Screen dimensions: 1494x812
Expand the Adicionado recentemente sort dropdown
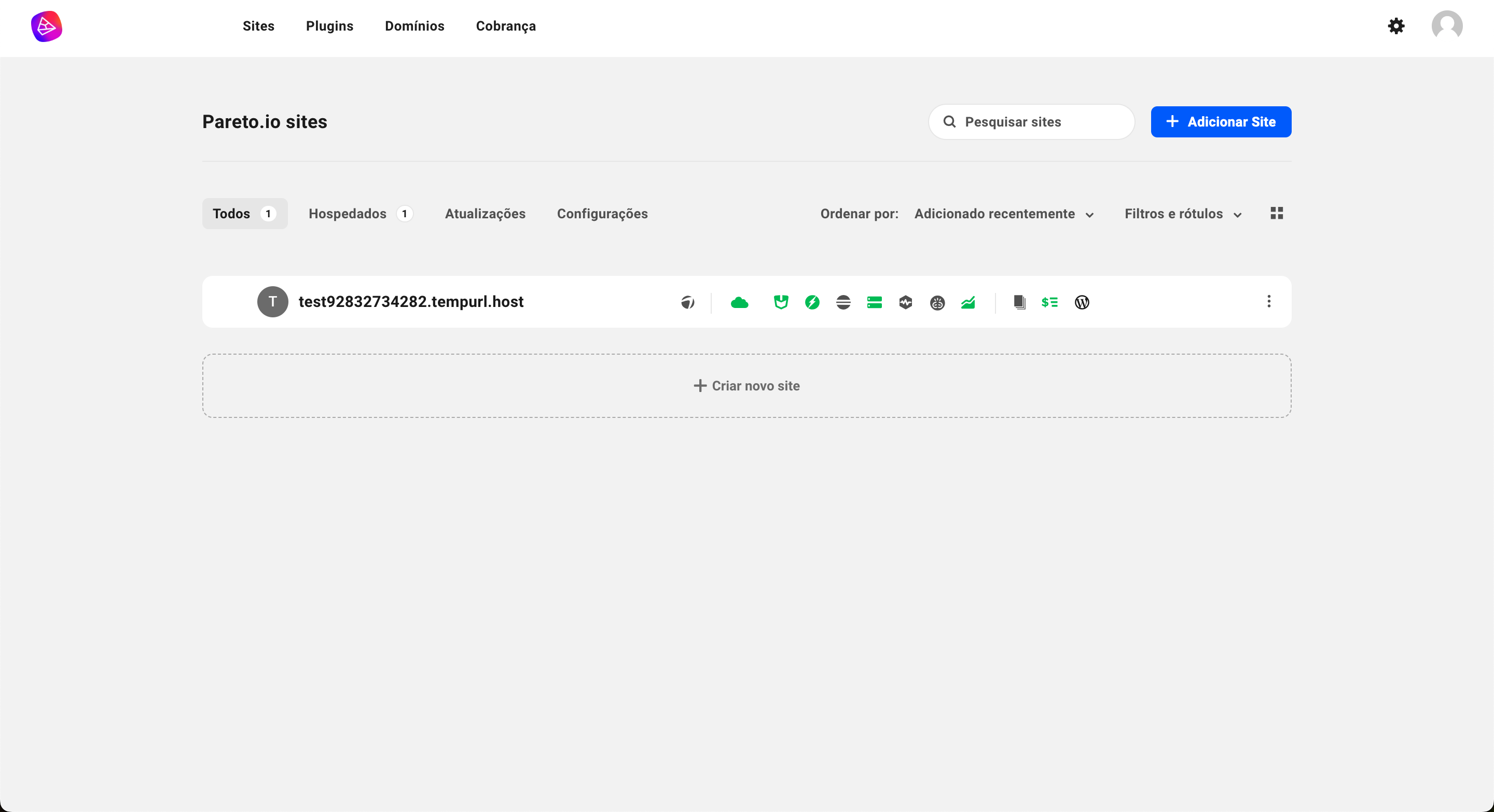[1003, 214]
